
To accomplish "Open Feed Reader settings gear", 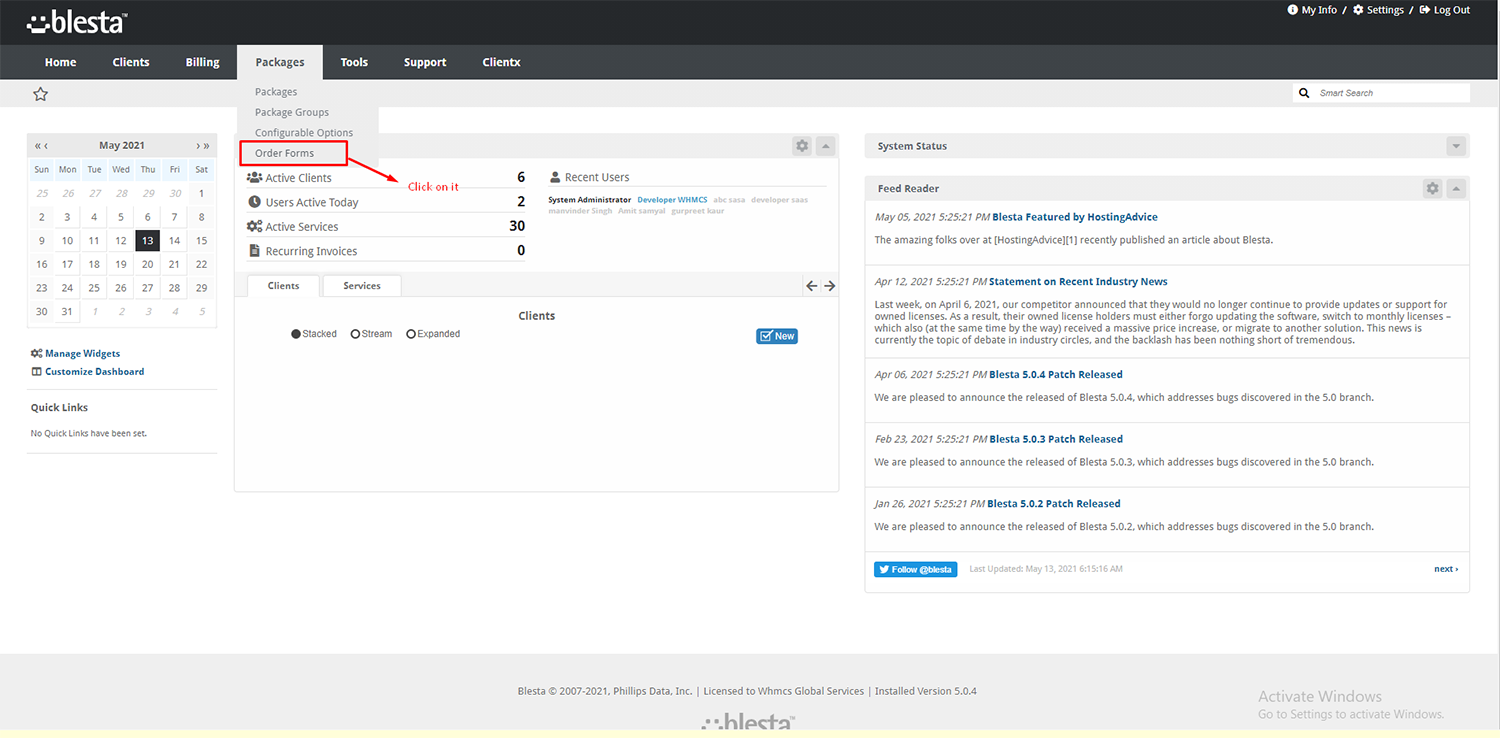I will pos(1433,188).
